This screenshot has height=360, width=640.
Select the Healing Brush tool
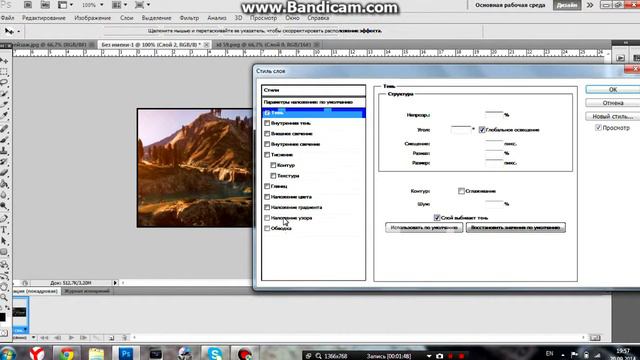click(x=4, y=129)
